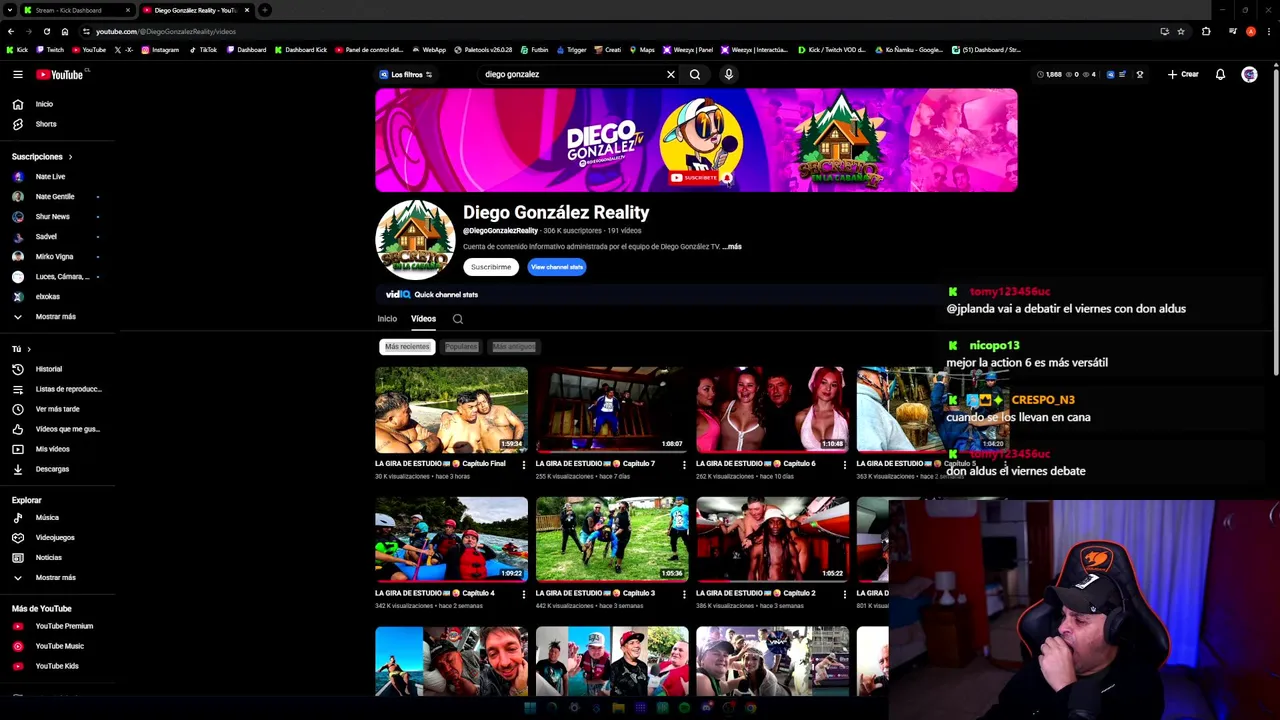Image resolution: width=1280 pixels, height=720 pixels.
Task: Open the Instagram bookmark
Action: tap(160, 49)
